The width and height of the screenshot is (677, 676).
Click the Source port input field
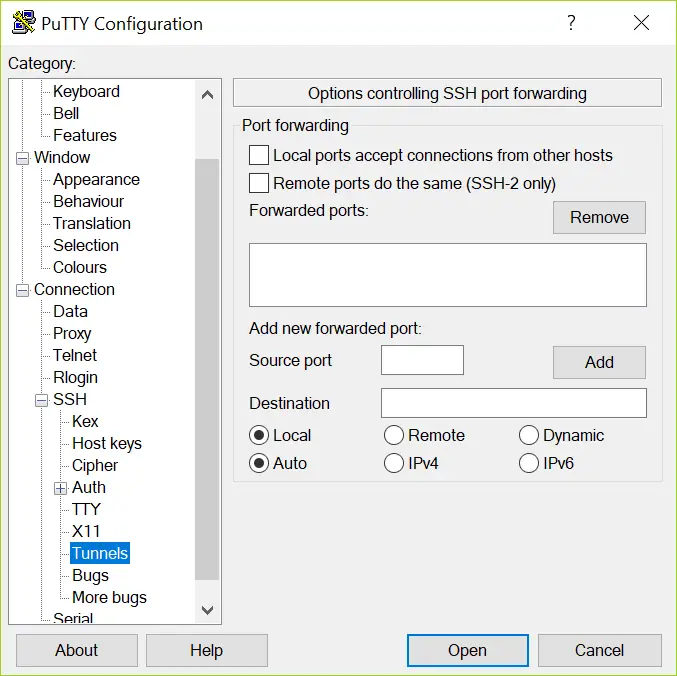422,360
